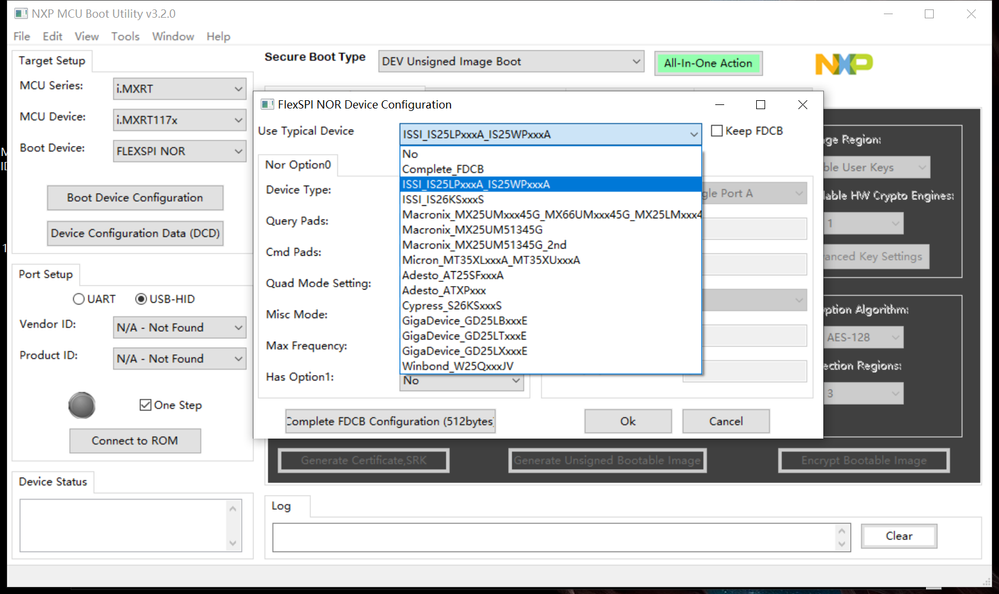Click the Encrypt Bootable Image button
999x594 pixels.
point(864,460)
